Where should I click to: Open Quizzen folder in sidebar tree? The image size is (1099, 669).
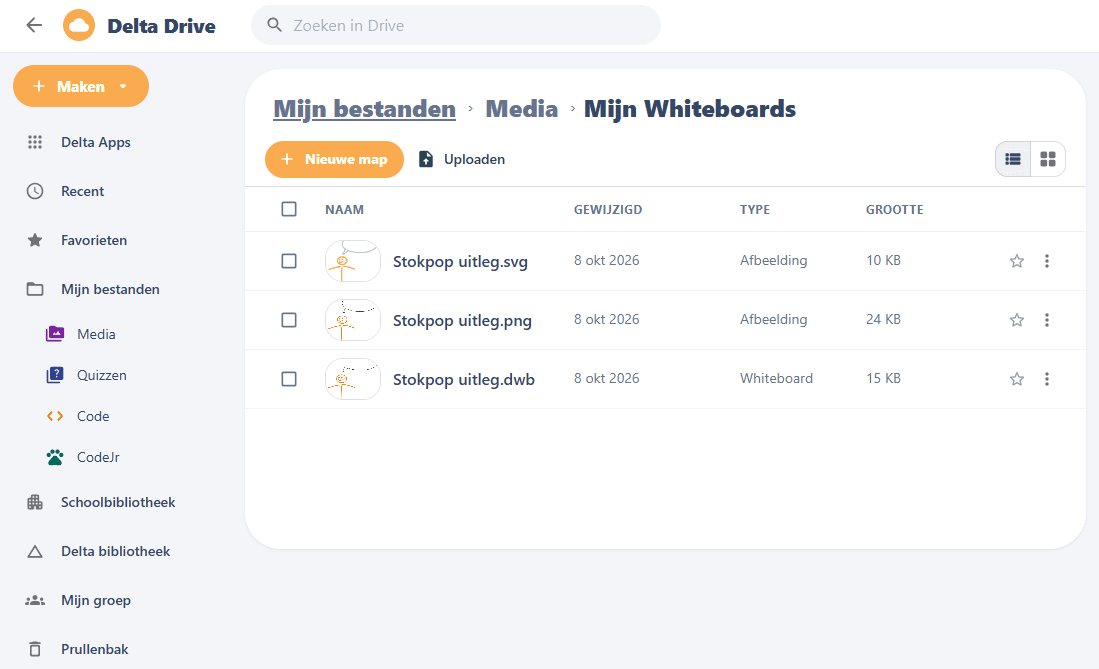[x=102, y=375]
